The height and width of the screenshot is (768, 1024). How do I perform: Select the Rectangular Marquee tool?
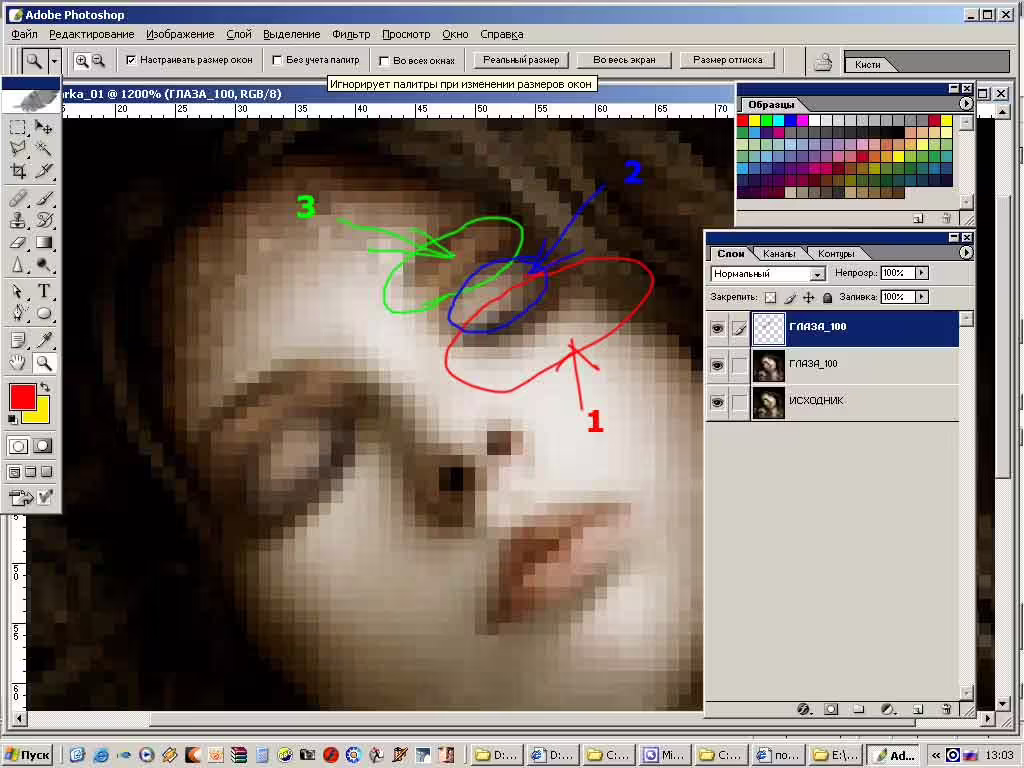pos(18,127)
